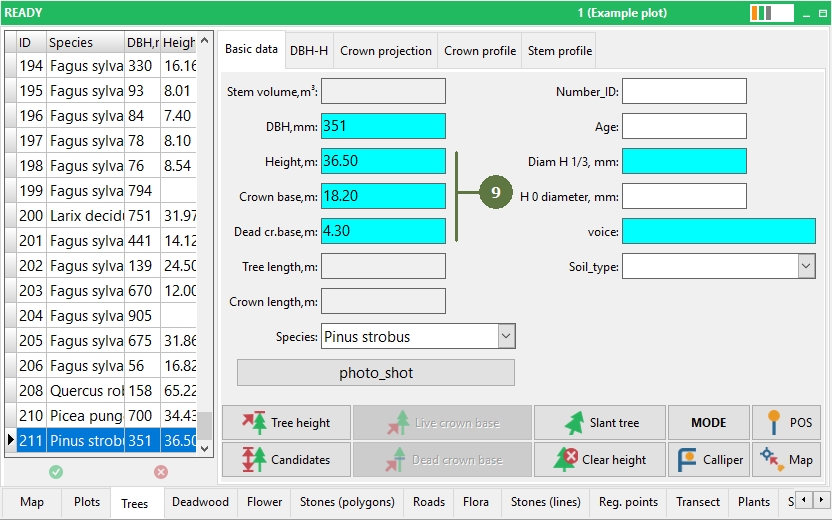Click the Live crown base button

point(443,422)
